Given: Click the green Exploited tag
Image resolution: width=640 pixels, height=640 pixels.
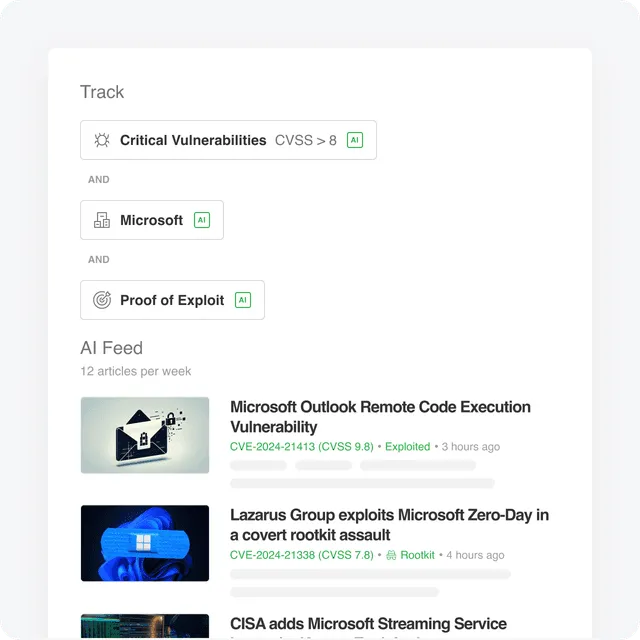Looking at the screenshot, I should pyautogui.click(x=407, y=447).
